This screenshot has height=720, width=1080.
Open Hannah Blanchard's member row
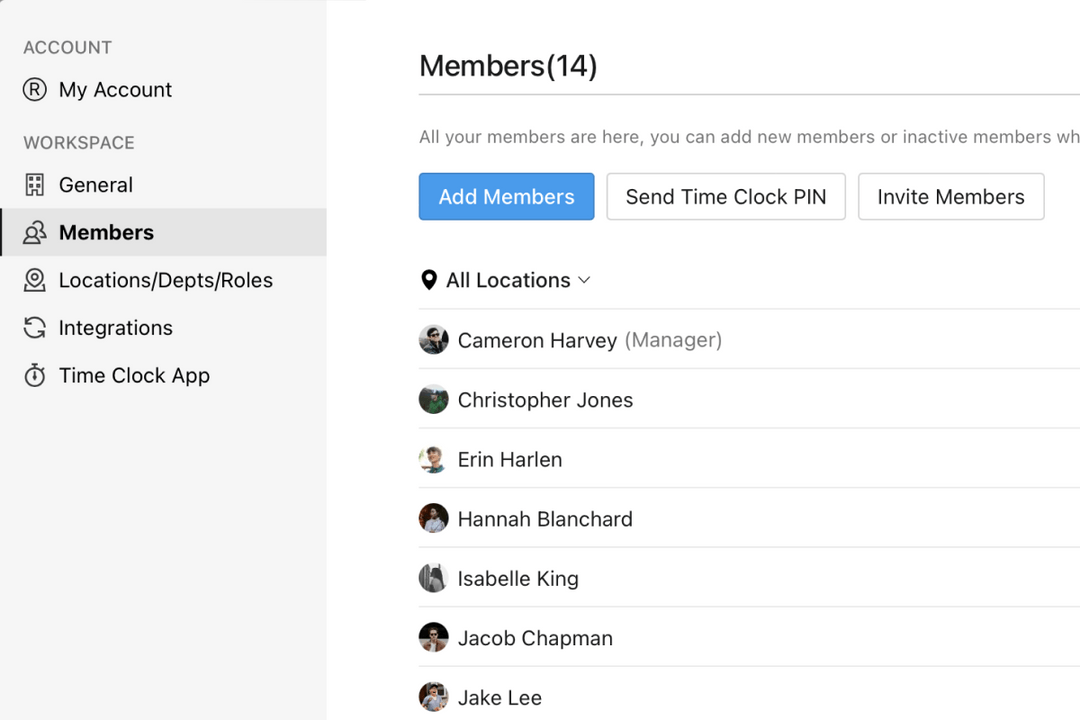[x=545, y=519]
